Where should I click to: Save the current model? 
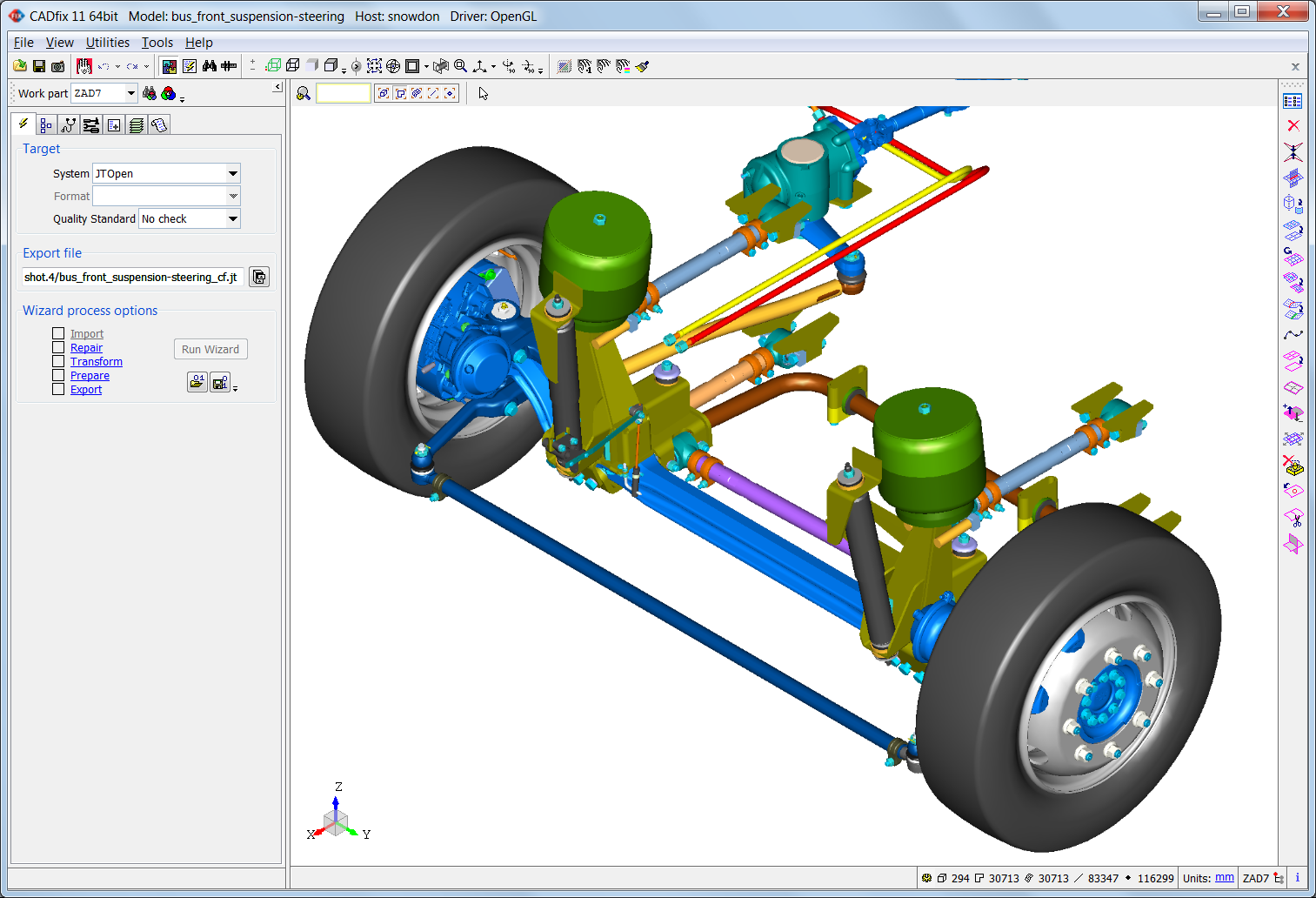38,66
